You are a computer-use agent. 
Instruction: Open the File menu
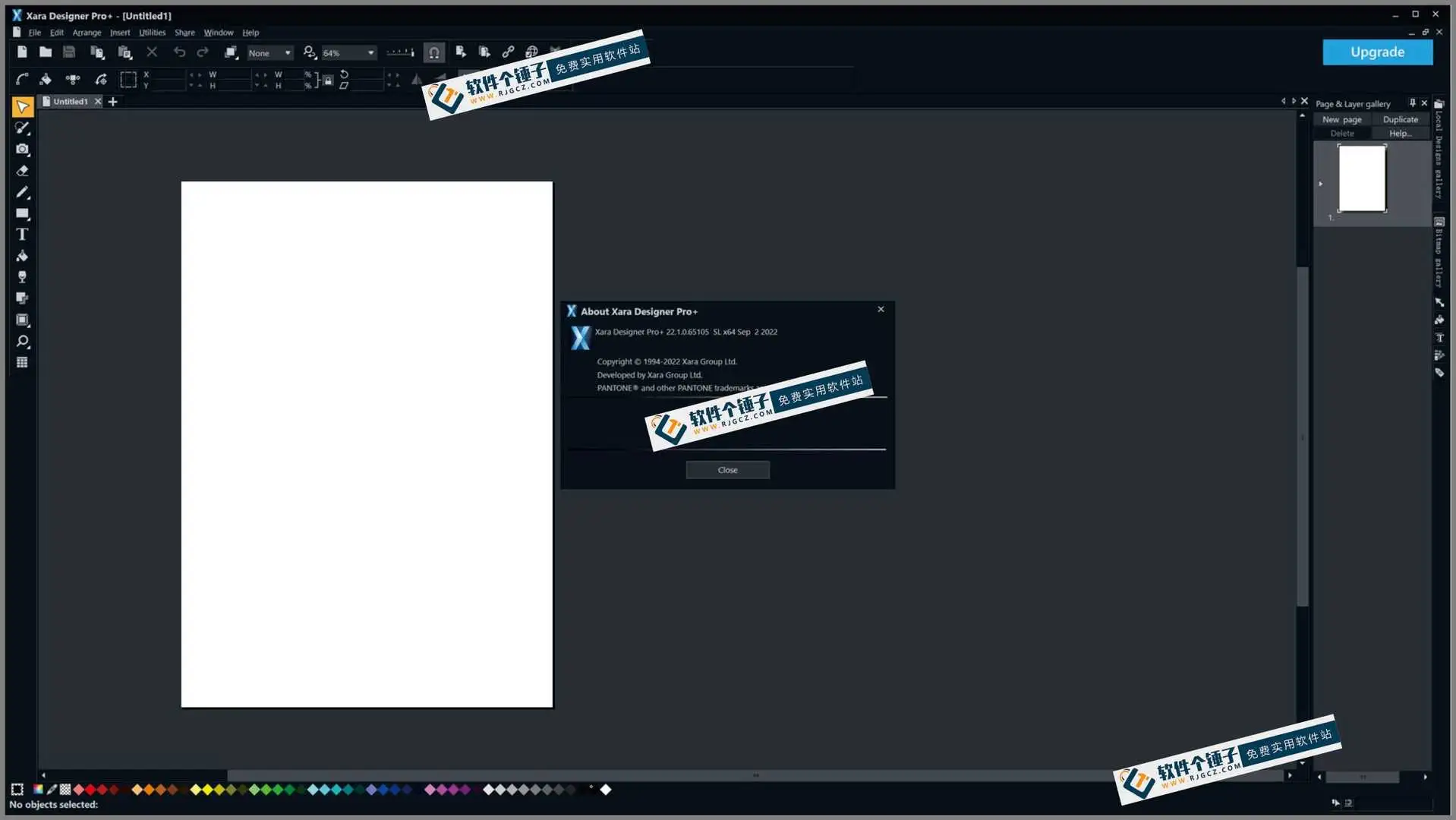coord(35,33)
